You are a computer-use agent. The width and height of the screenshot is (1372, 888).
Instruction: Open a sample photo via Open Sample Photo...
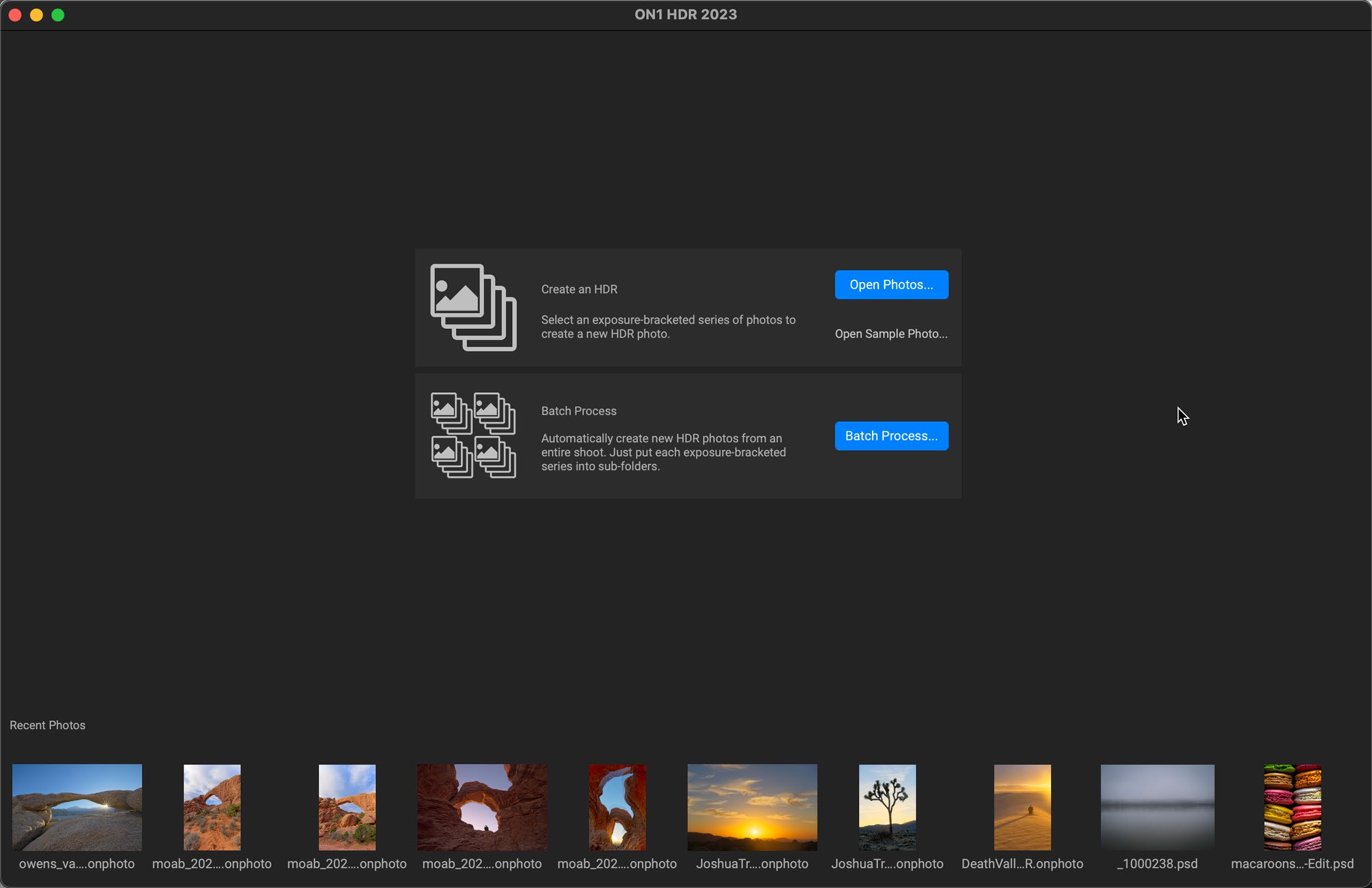click(891, 334)
